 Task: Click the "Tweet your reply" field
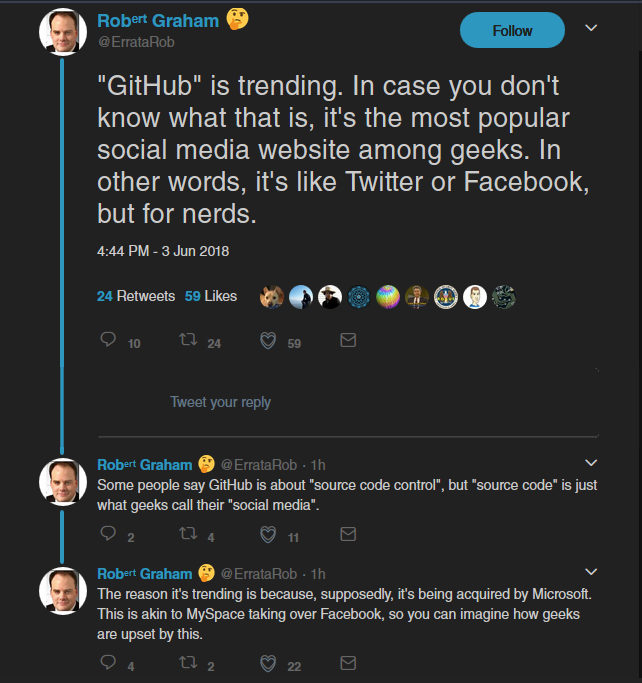point(220,402)
